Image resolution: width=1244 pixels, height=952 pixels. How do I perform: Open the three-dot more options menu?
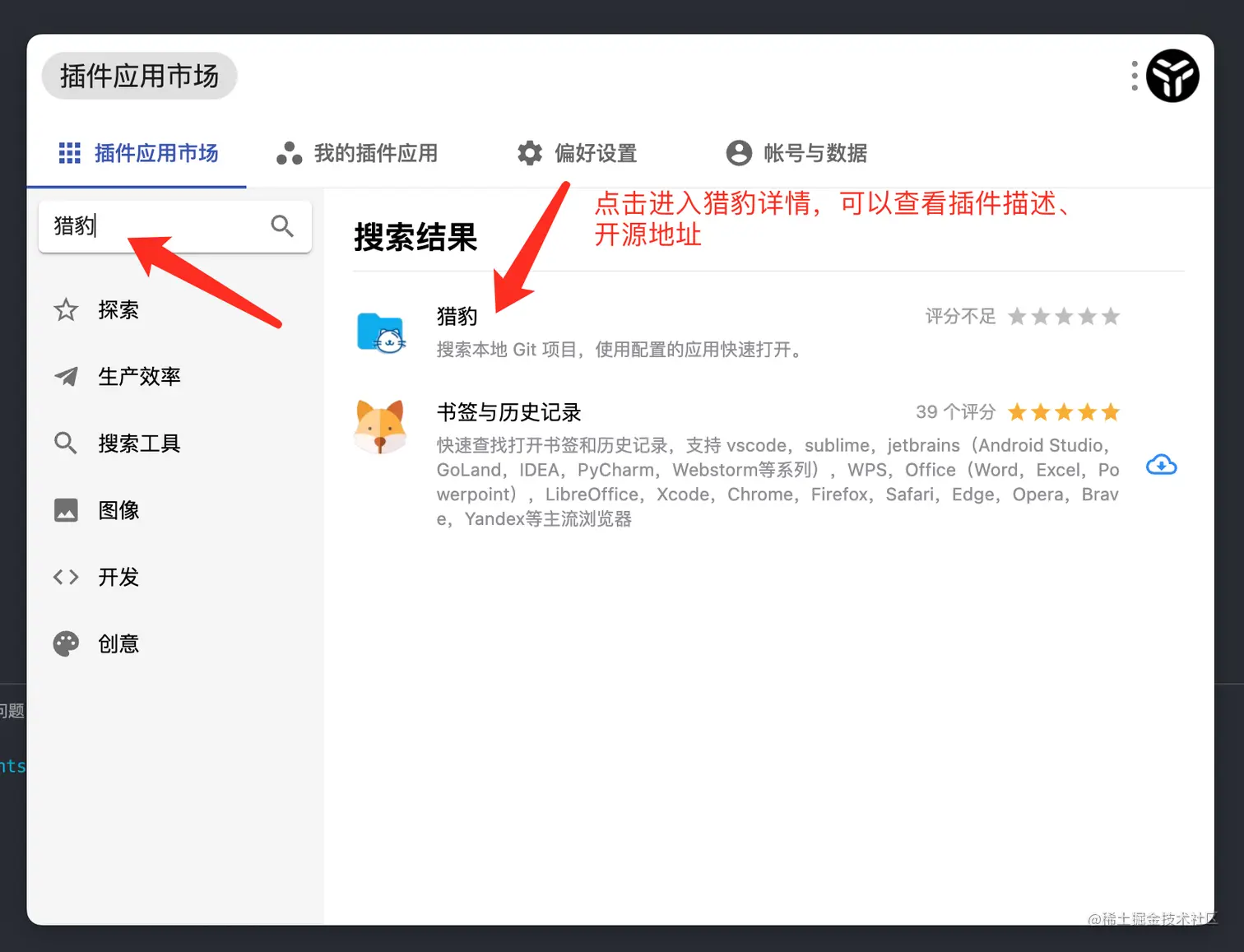(1135, 76)
